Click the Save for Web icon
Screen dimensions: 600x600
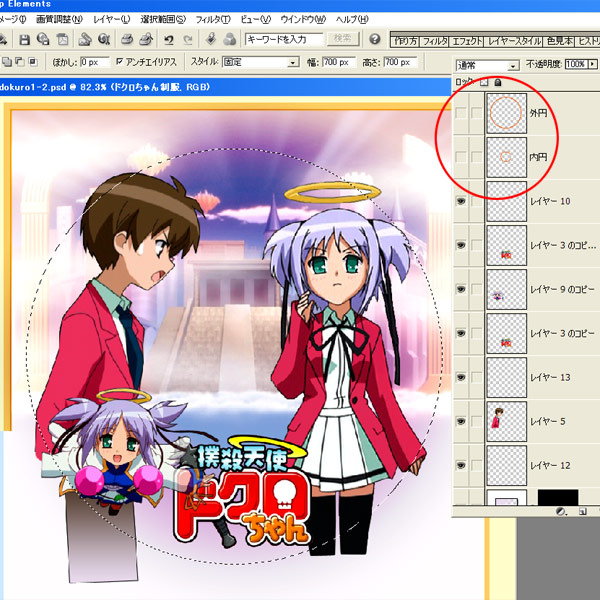point(43,39)
